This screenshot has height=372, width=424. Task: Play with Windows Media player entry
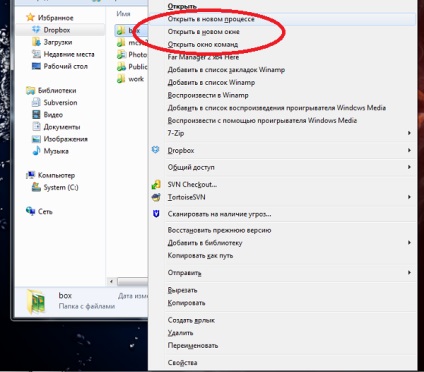(283, 120)
